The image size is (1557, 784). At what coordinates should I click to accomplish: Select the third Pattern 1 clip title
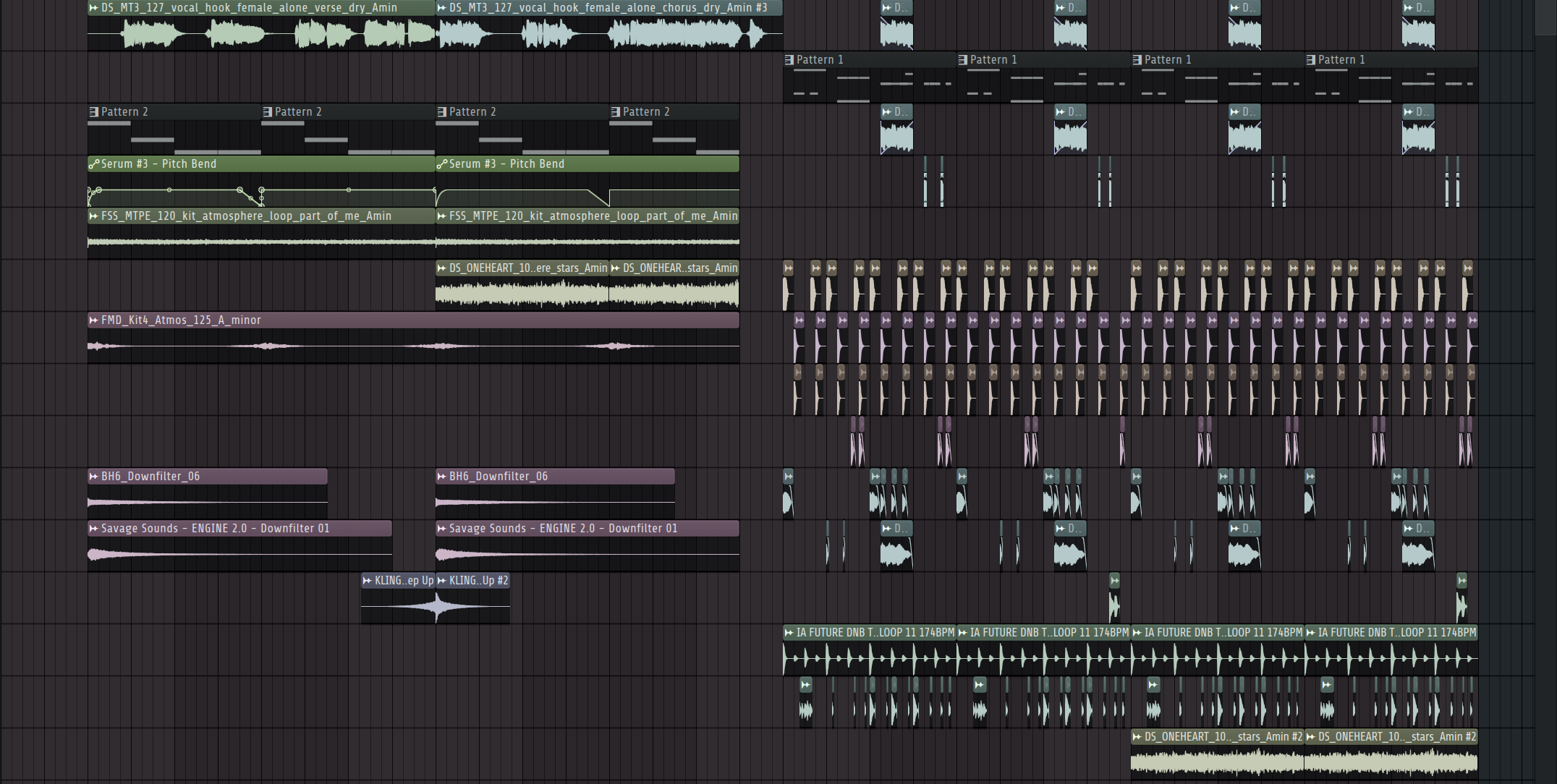[x=1168, y=60]
